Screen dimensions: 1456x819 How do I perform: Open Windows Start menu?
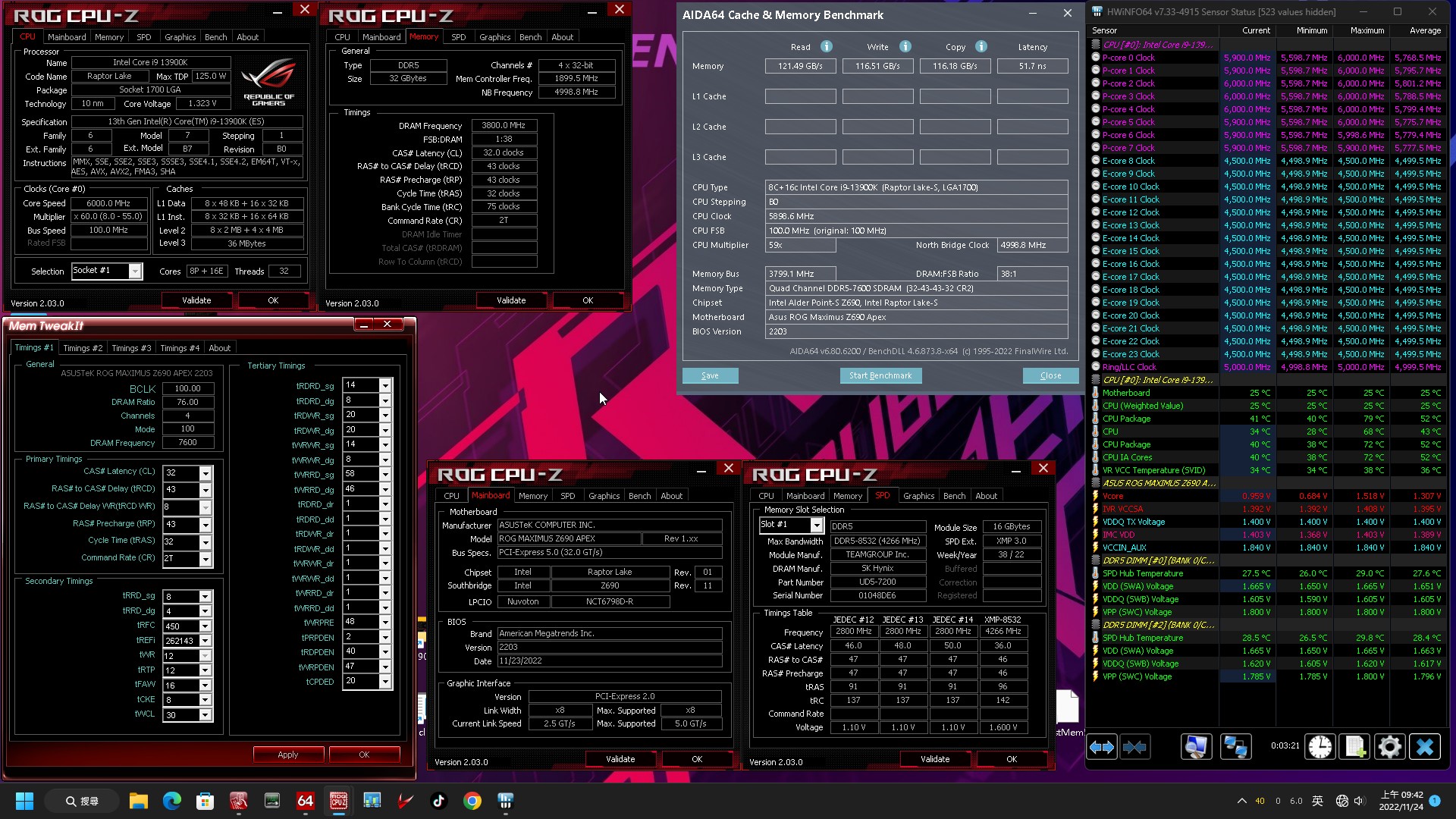(x=24, y=801)
